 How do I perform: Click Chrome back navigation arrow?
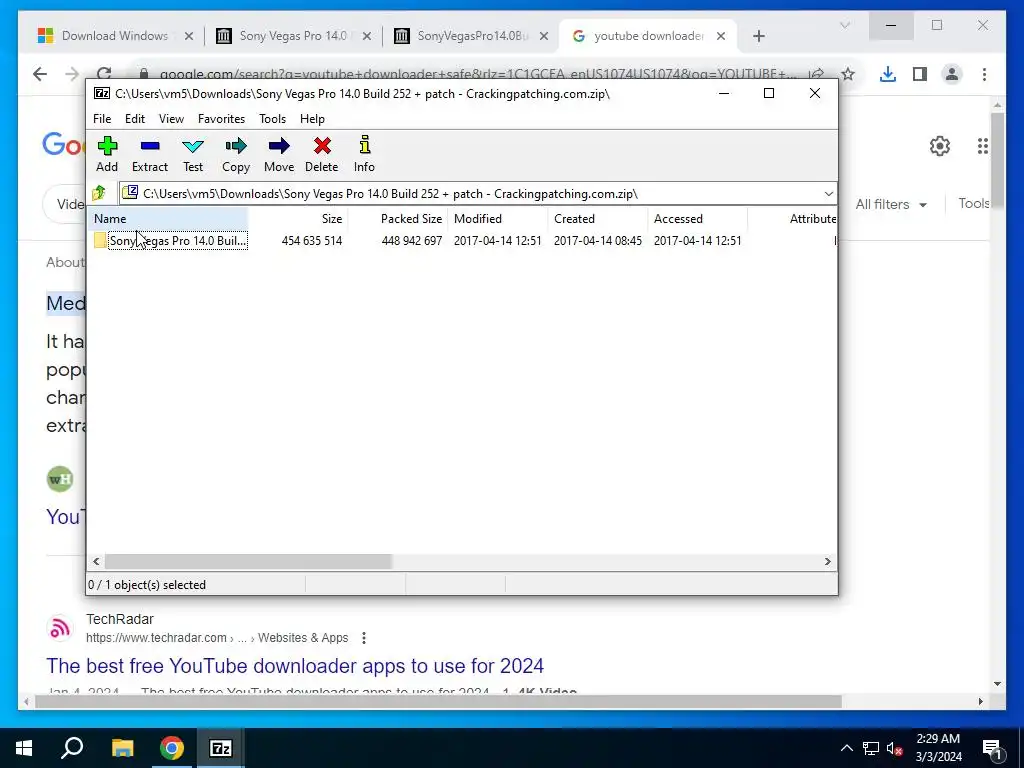tap(40, 74)
